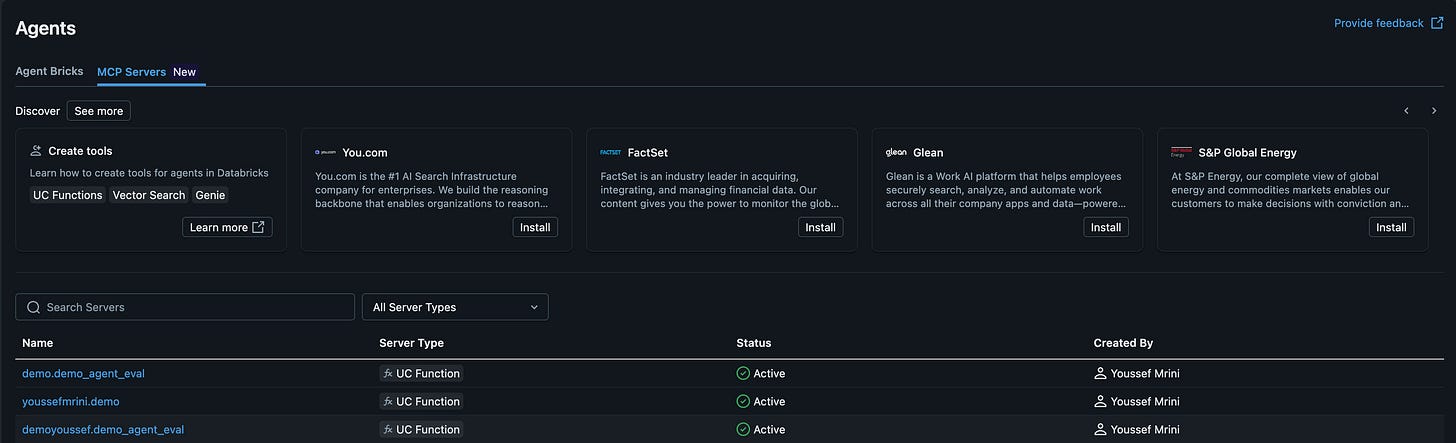Install the Glean MCP server

tap(1106, 227)
